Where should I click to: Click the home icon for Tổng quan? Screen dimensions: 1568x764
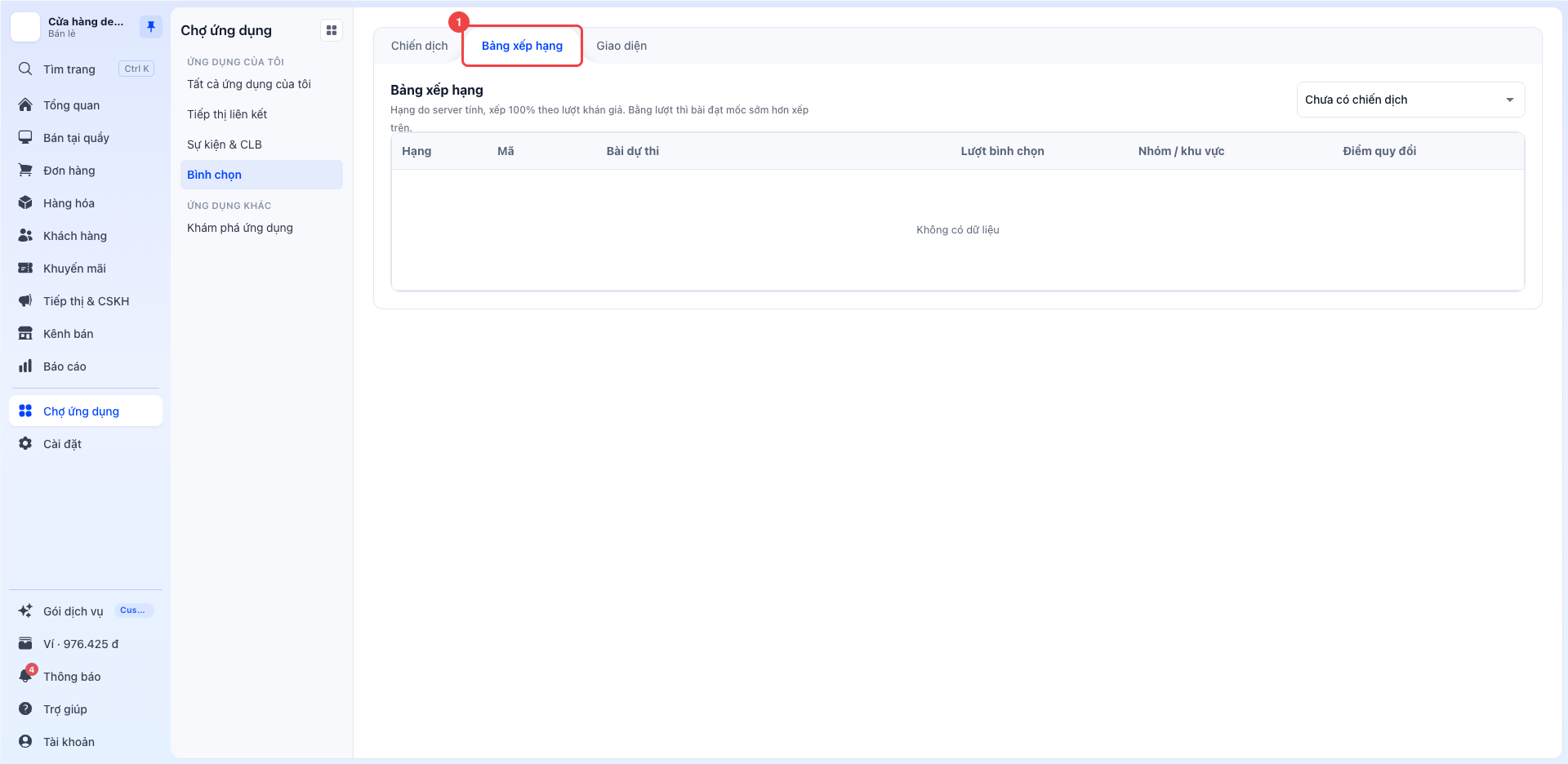[x=25, y=104]
